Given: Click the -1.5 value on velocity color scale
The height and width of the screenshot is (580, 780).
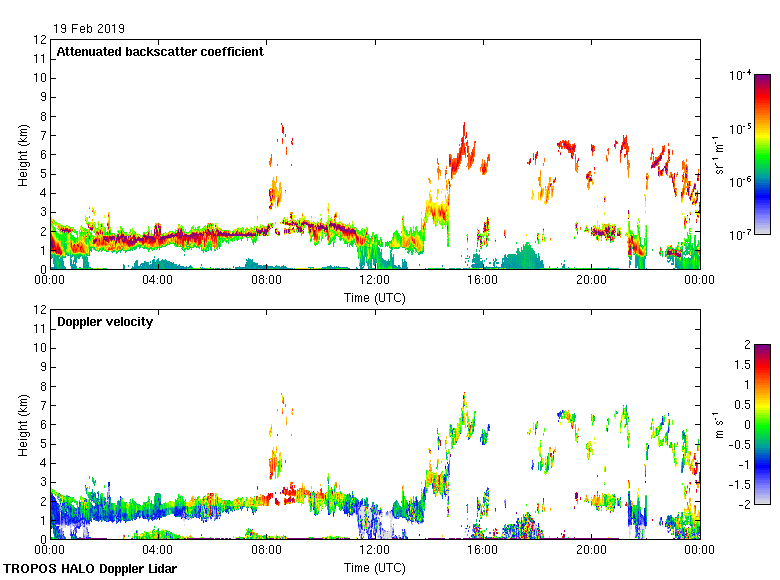Looking at the screenshot, I should [736, 483].
